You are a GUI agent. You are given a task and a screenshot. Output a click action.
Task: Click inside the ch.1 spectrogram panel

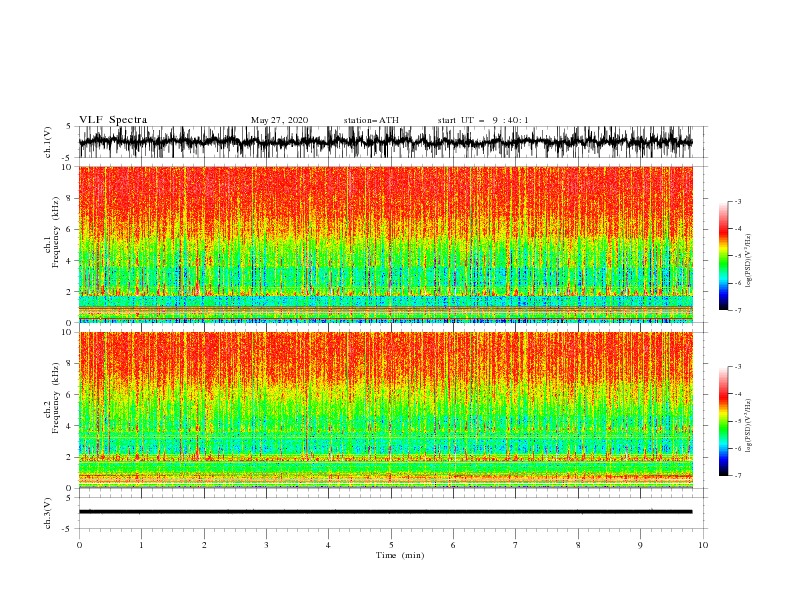(x=385, y=244)
